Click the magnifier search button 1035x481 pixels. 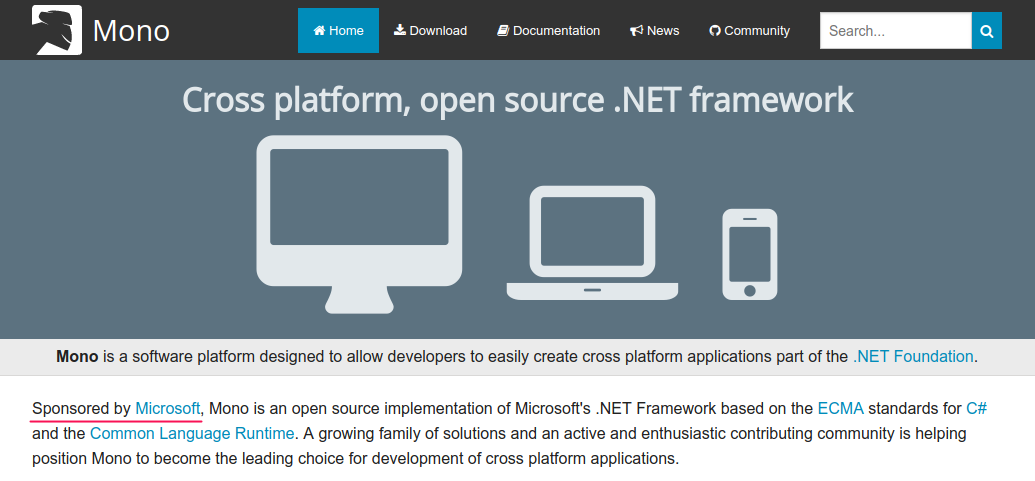tap(987, 30)
